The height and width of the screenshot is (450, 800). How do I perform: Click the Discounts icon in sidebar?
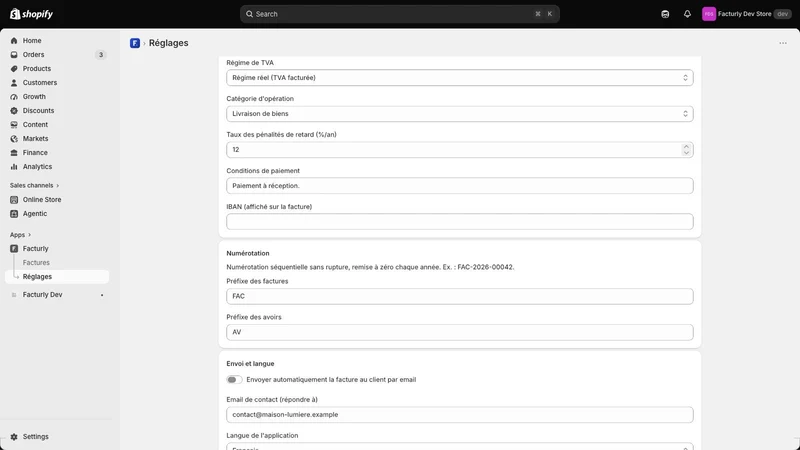point(14,111)
